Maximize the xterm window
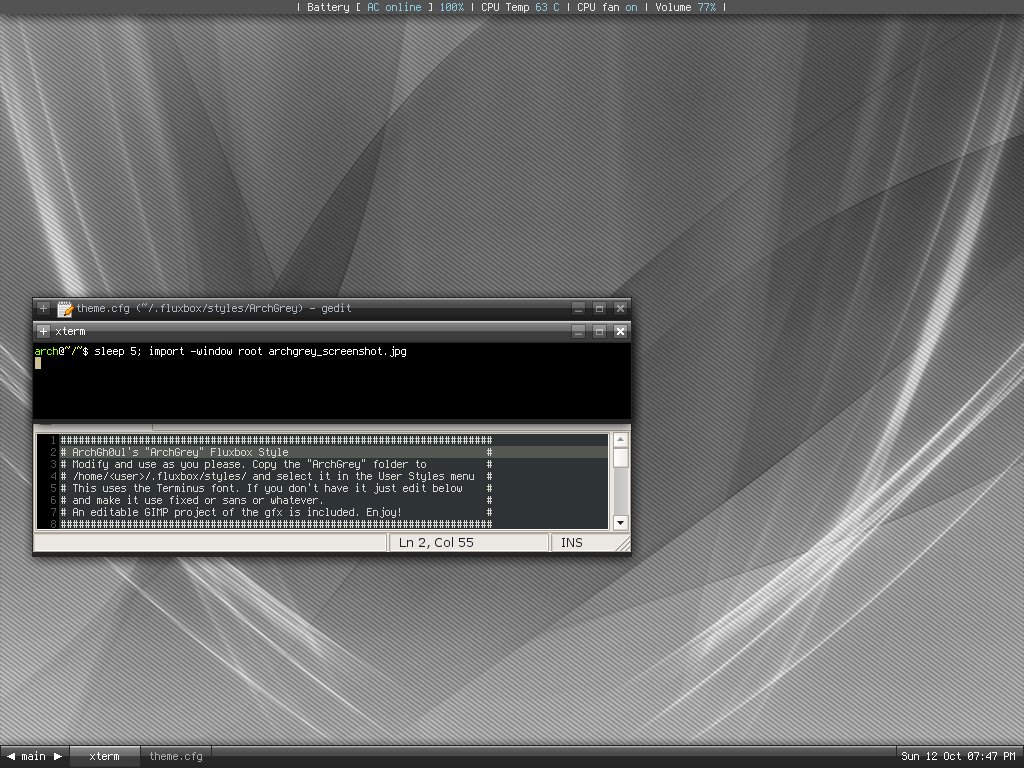Viewport: 1024px width, 768px height. coord(600,331)
